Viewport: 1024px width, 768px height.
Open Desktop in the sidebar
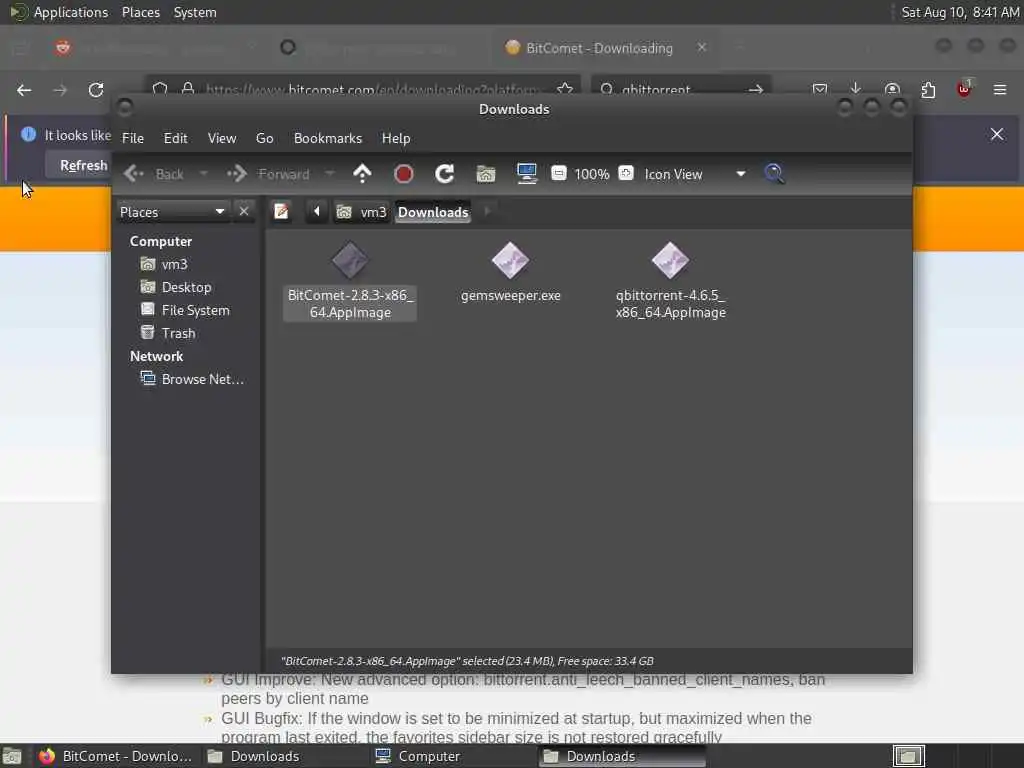pyautogui.click(x=185, y=287)
